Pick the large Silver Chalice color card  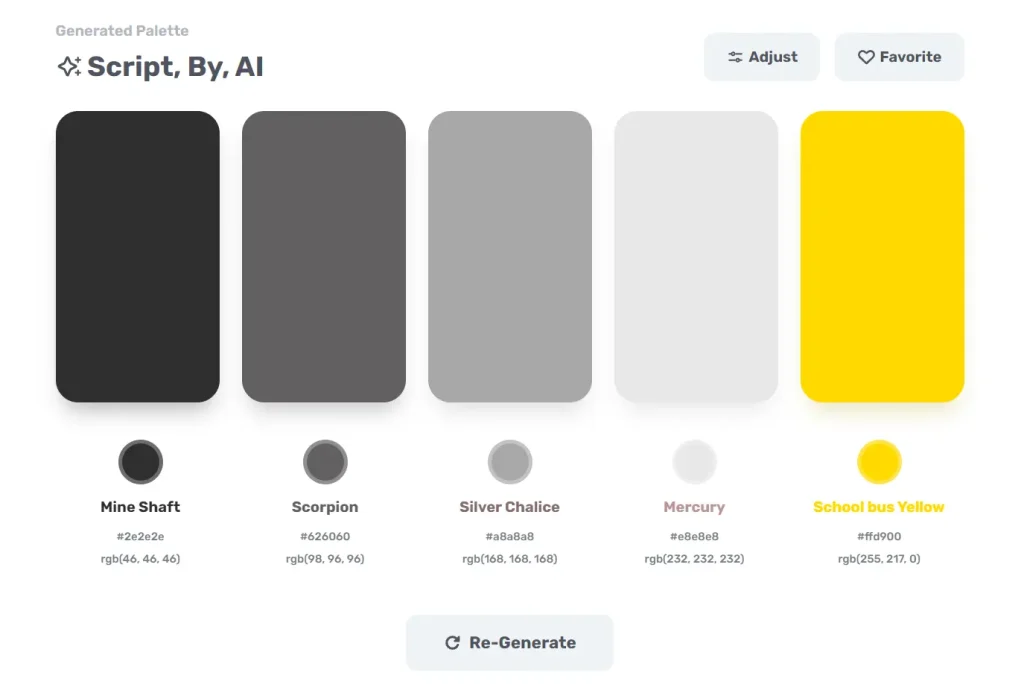510,257
